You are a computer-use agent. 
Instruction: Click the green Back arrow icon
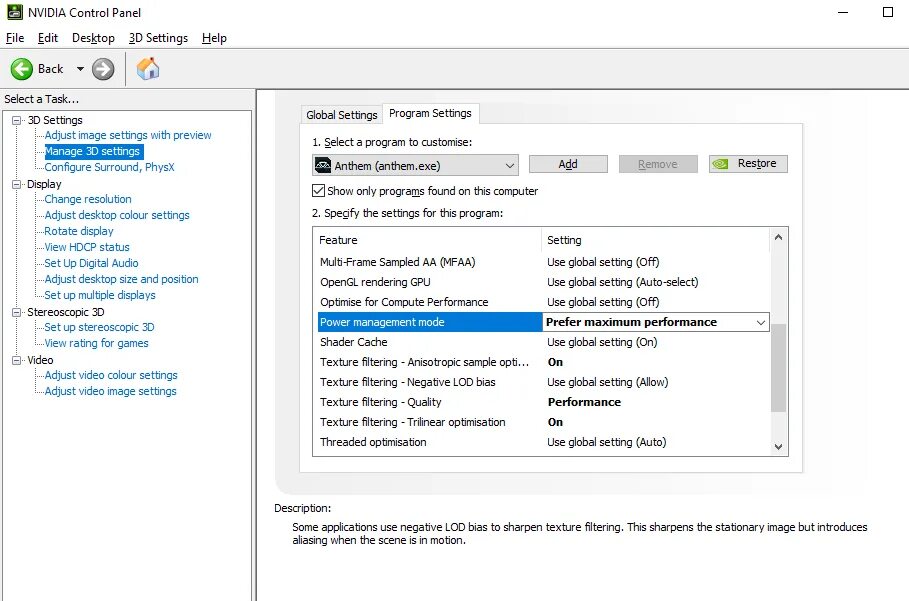click(21, 69)
